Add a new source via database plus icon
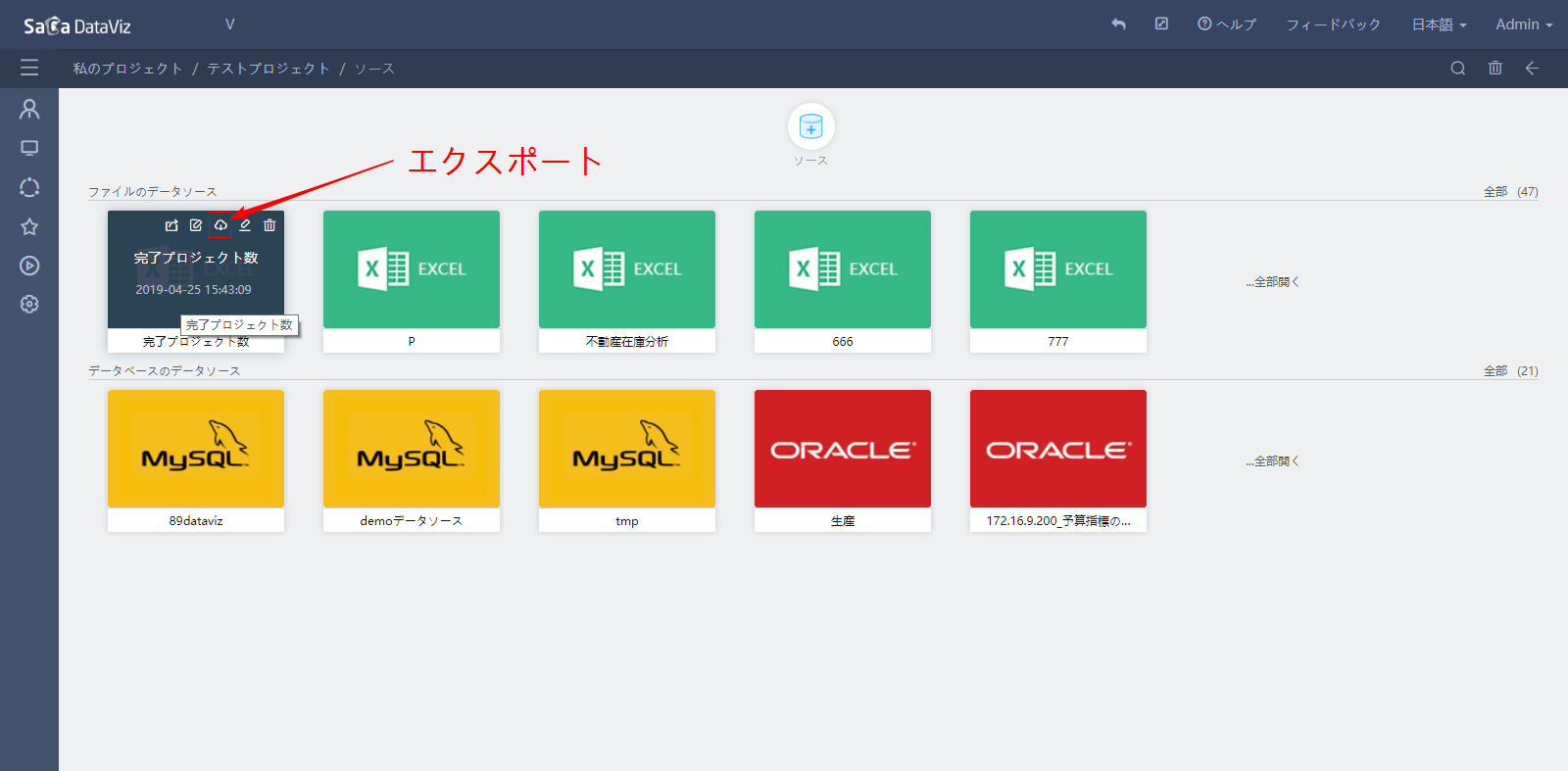This screenshot has width=1568, height=771. click(x=810, y=126)
